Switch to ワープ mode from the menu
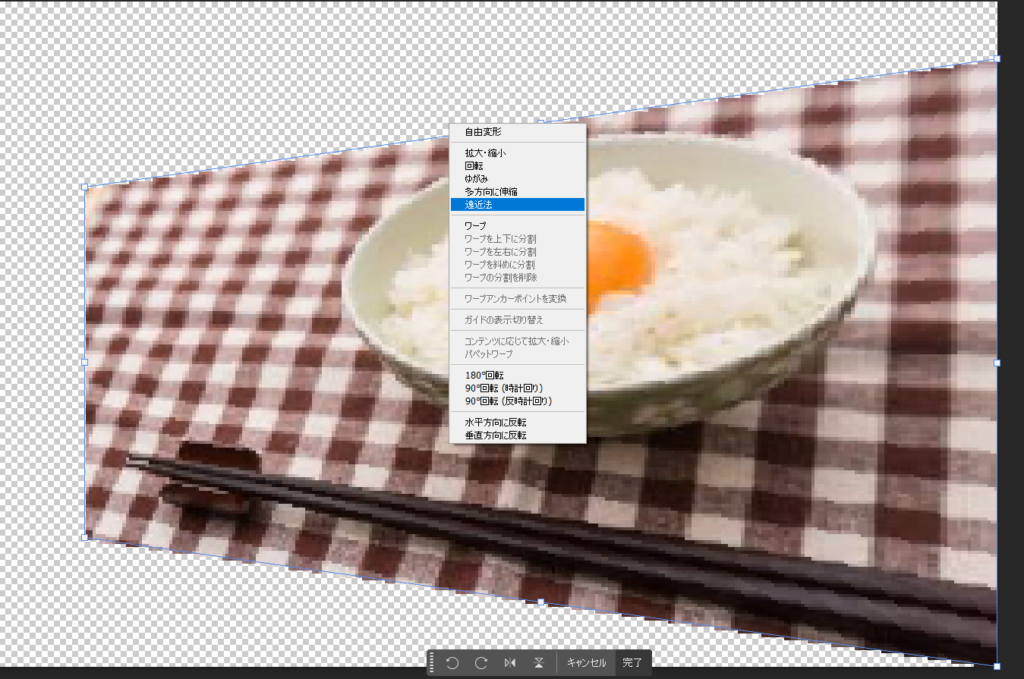The height and width of the screenshot is (679, 1024). pos(476,226)
